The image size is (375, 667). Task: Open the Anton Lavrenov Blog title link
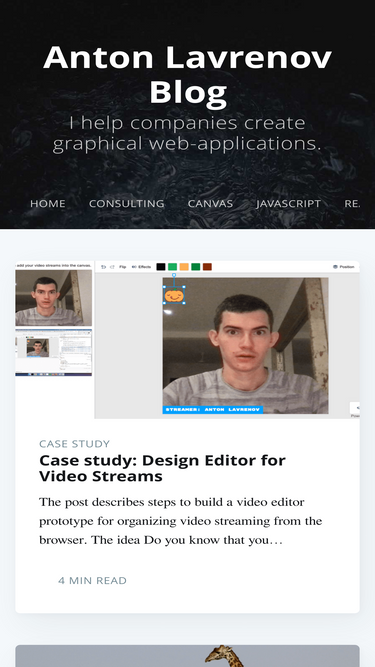(188, 75)
